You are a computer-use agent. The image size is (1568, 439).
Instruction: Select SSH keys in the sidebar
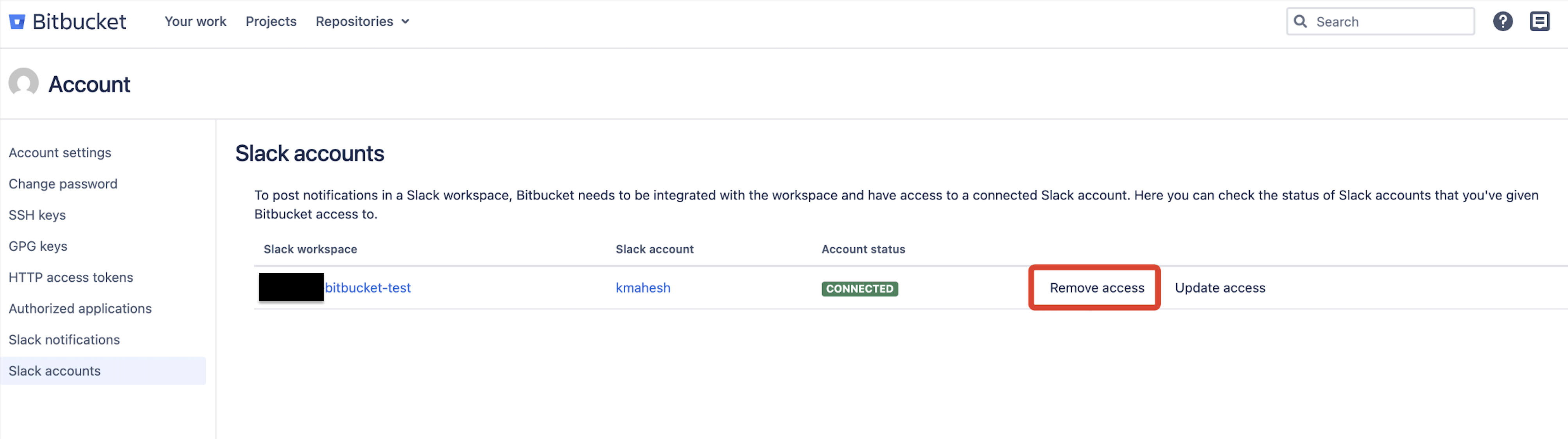click(x=37, y=214)
